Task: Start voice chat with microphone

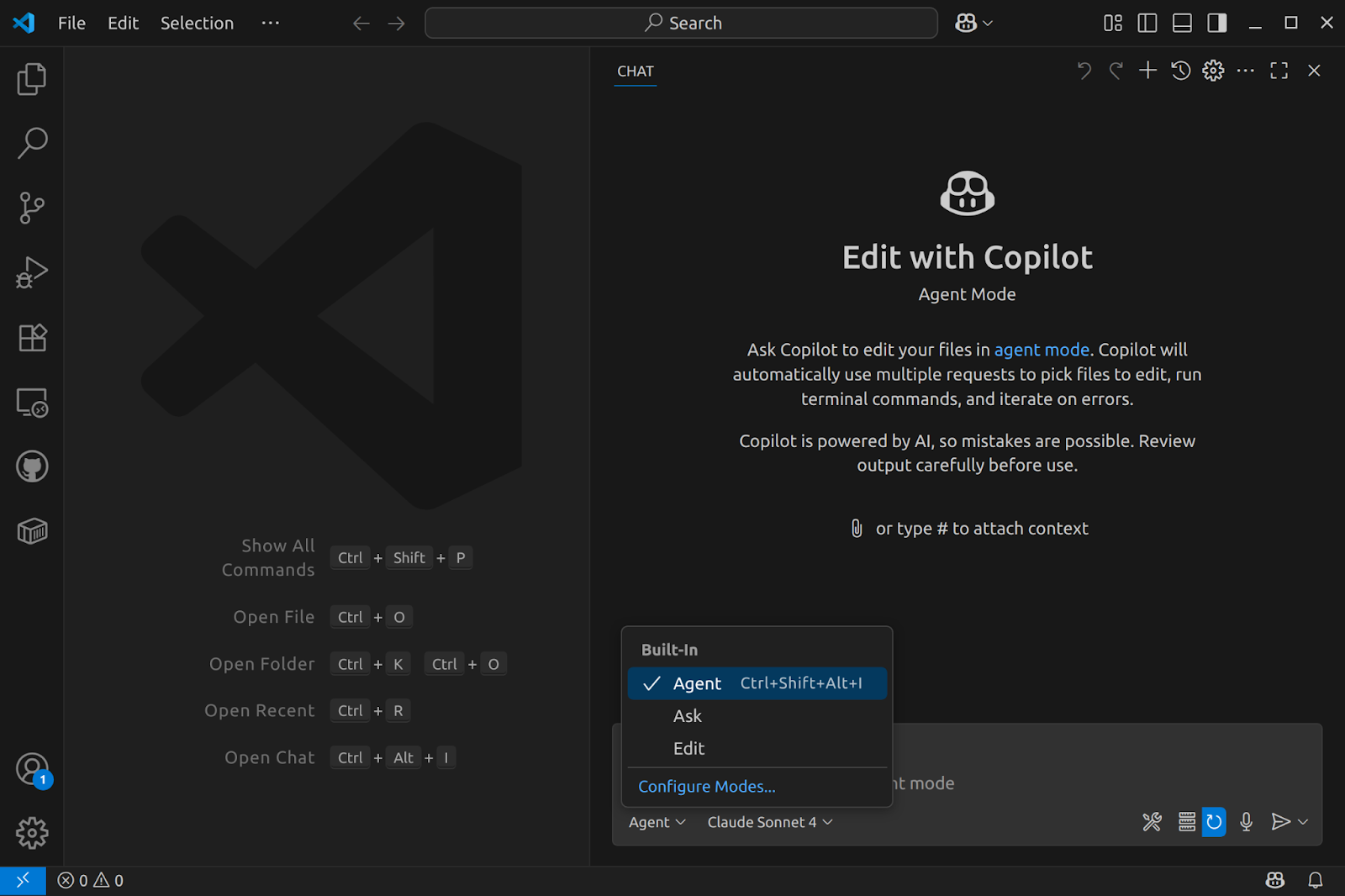Action: pos(1247,821)
